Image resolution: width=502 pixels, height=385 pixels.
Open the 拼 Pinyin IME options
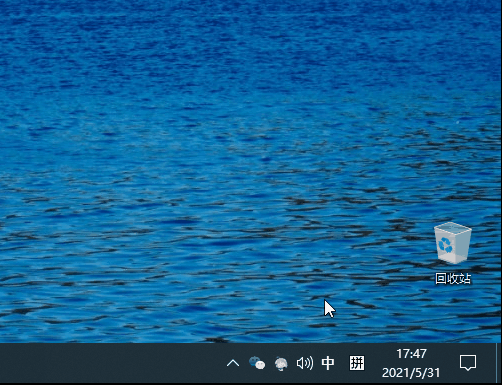click(x=357, y=363)
